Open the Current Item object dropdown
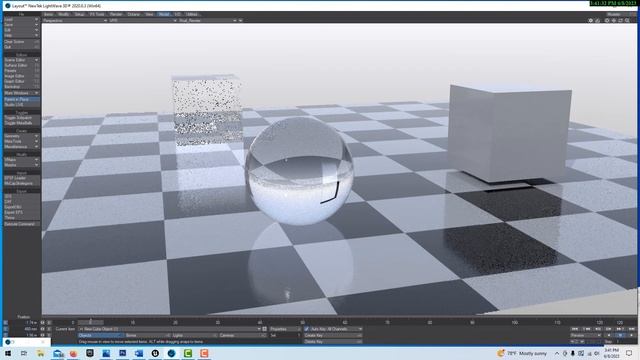 (x=169, y=329)
